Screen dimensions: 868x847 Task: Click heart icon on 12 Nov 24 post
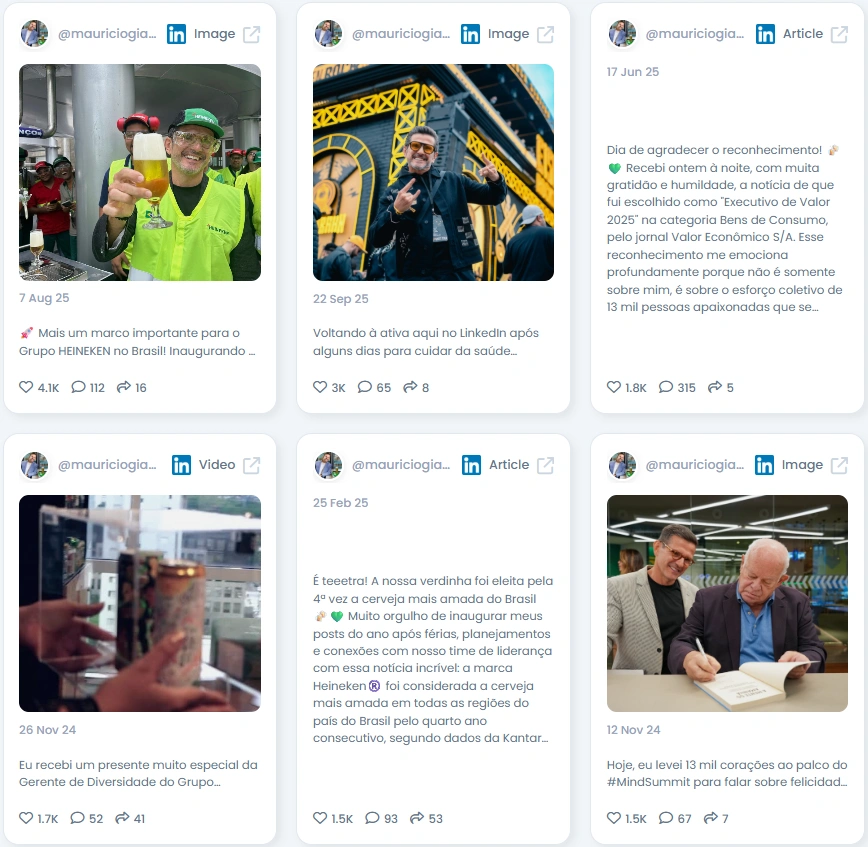(x=614, y=818)
